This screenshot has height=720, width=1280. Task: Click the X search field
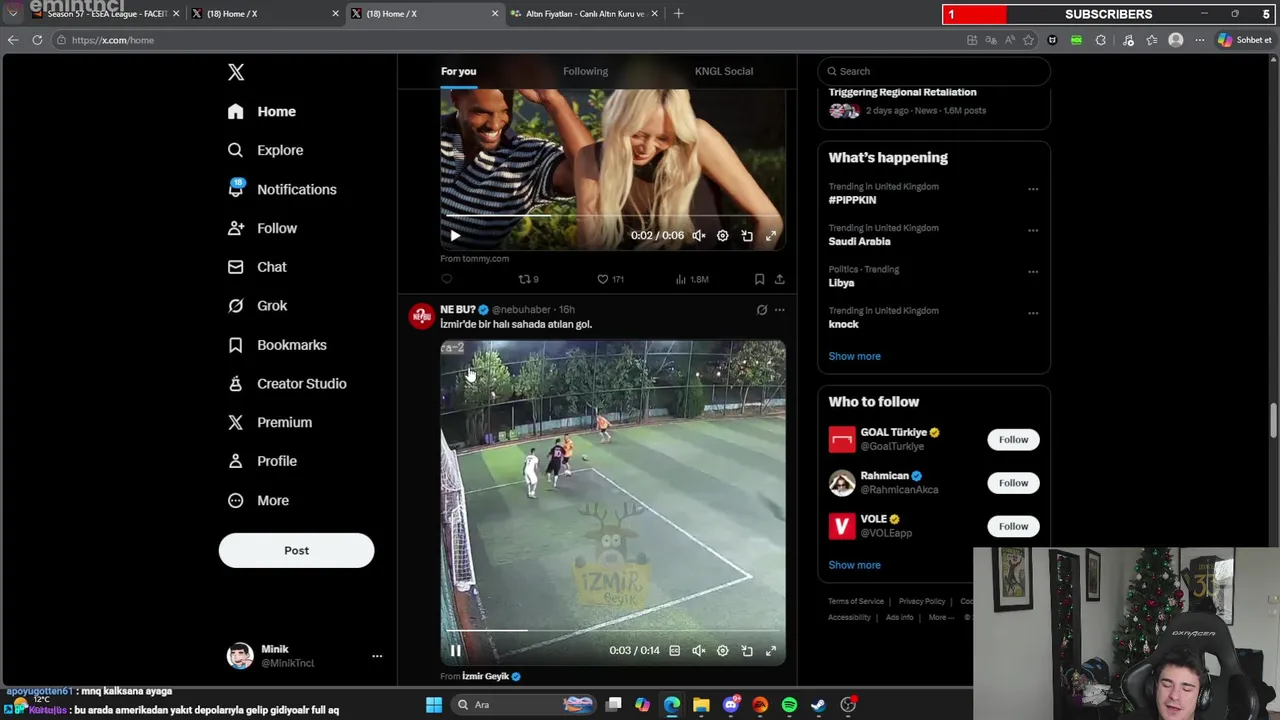click(x=934, y=71)
